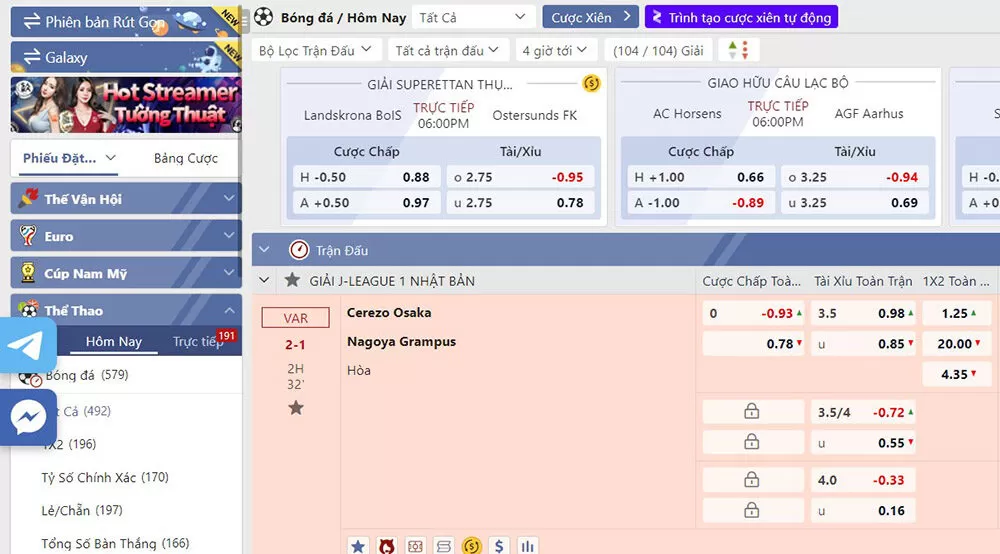
Task: Open the Messenger chat icon
Action: (x=28, y=416)
